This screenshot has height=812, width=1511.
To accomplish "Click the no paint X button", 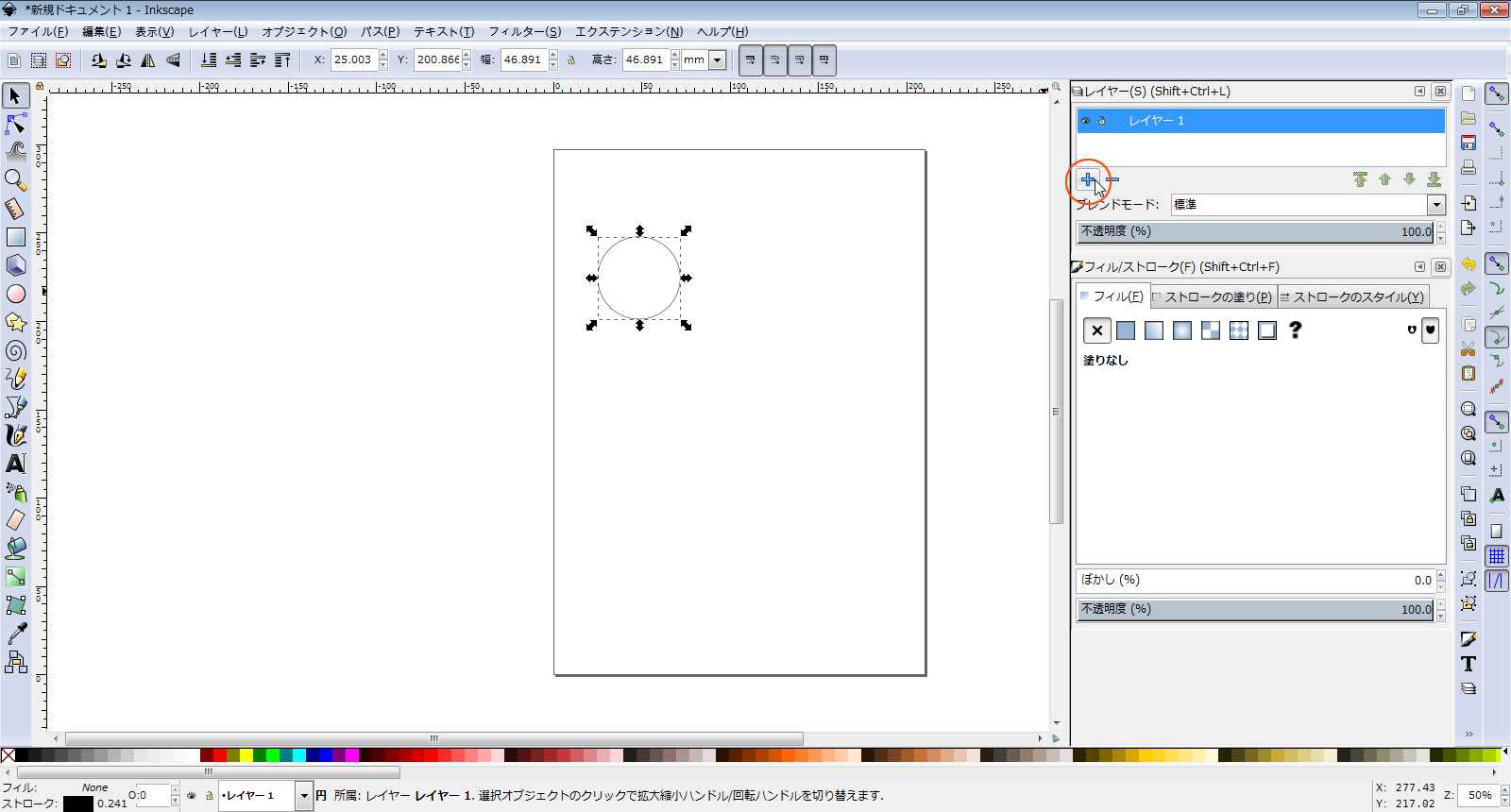I will point(1096,330).
